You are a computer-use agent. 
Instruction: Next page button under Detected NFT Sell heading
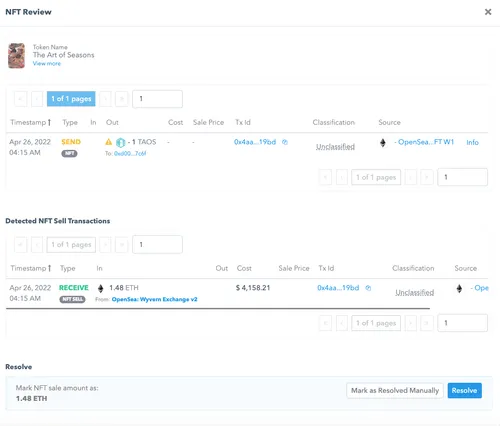pyautogui.click(x=105, y=245)
